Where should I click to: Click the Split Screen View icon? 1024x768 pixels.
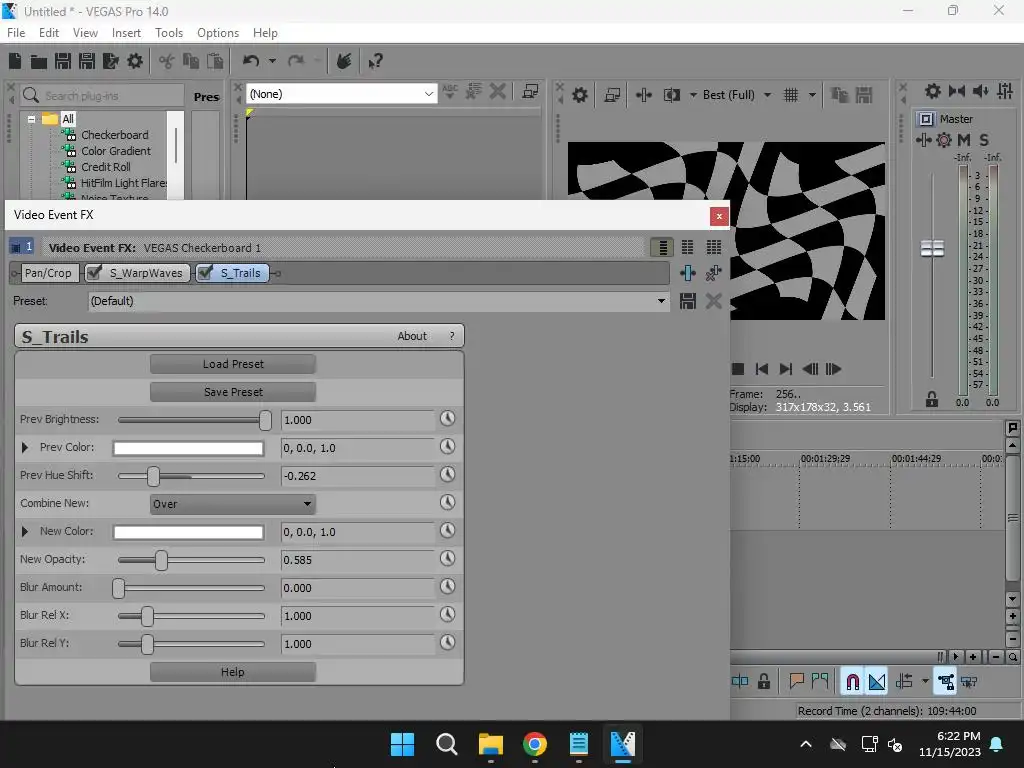coord(671,95)
